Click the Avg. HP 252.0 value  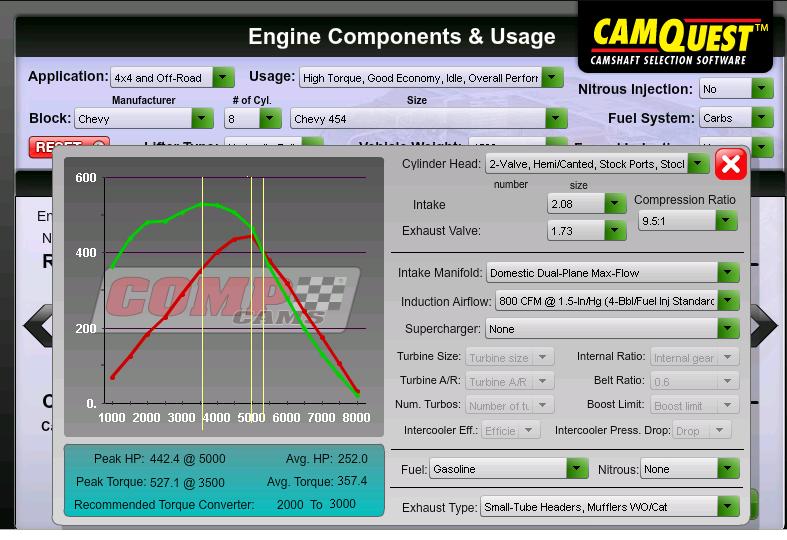pyautogui.click(x=352, y=459)
